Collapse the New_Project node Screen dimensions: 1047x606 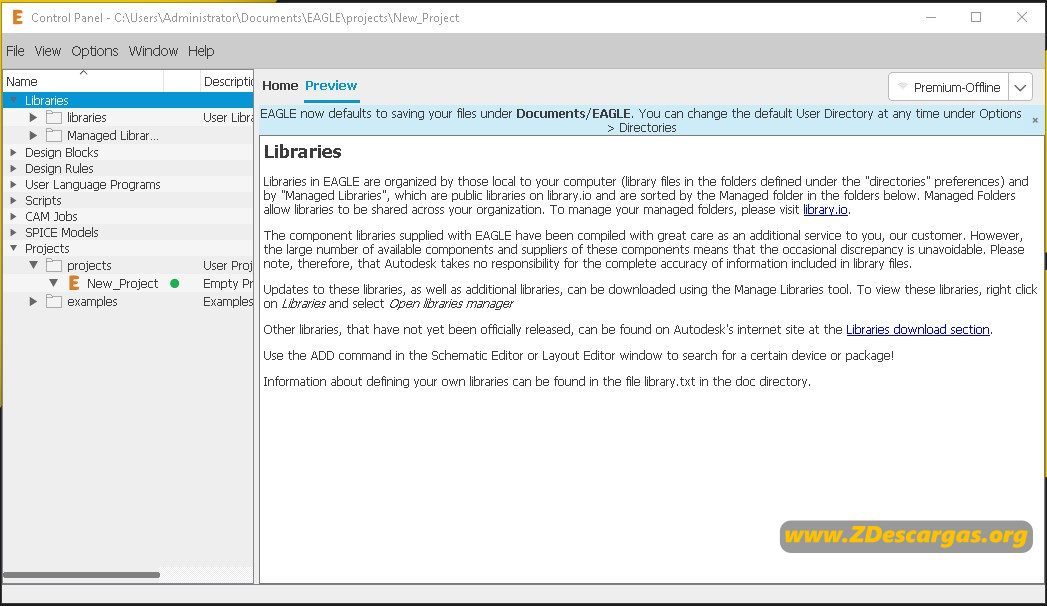coord(53,284)
